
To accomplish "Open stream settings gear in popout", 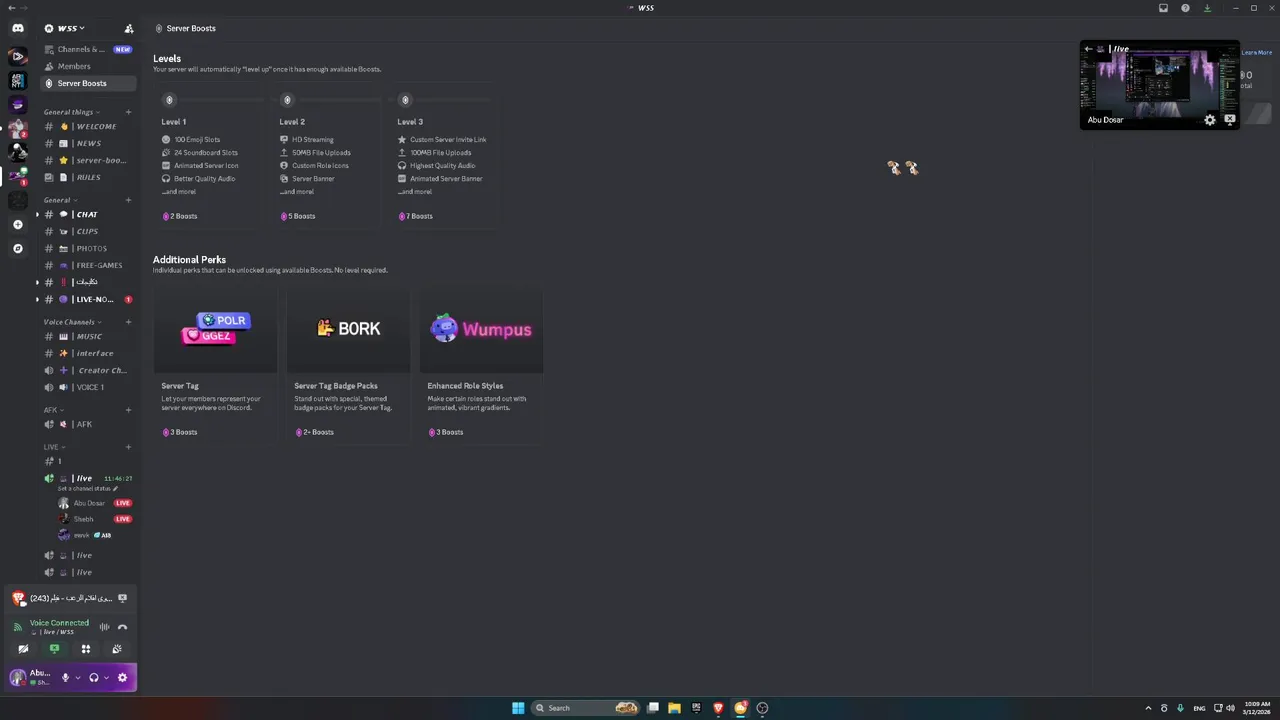I will click(1210, 120).
